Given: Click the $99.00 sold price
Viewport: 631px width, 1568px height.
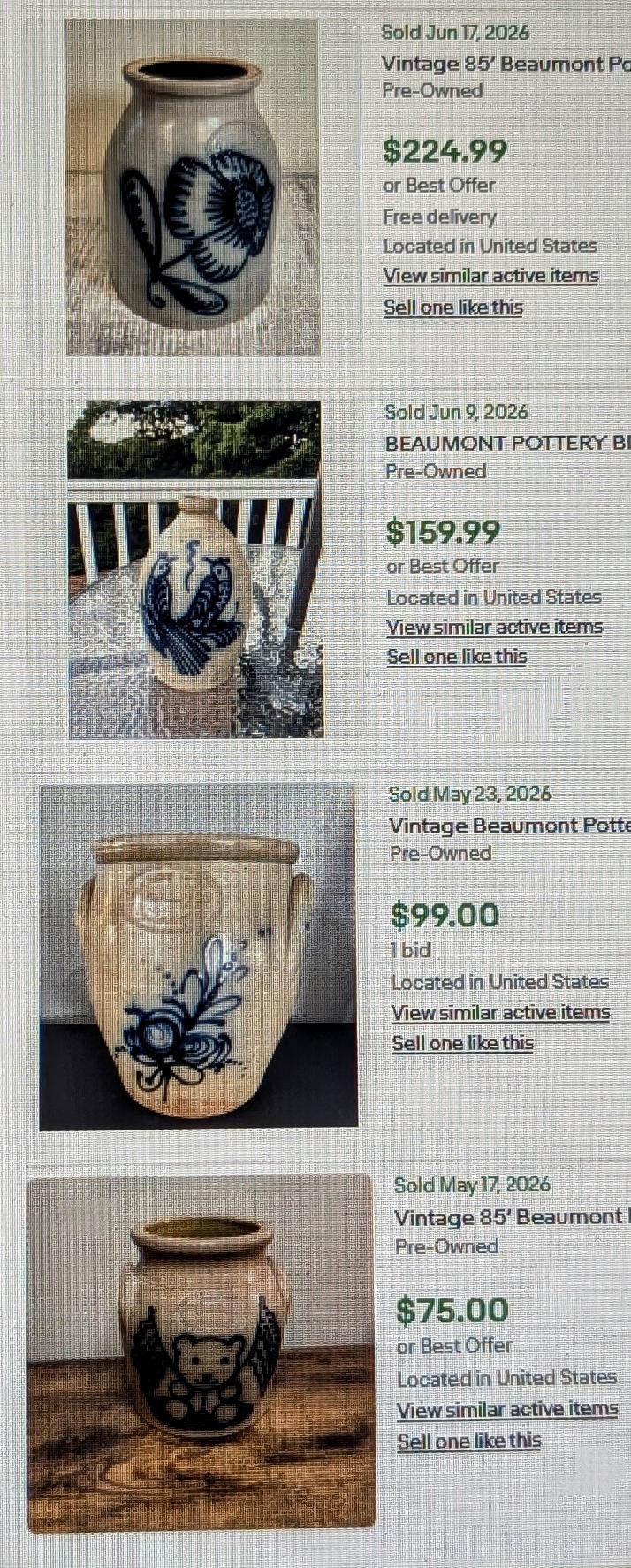Looking at the screenshot, I should coord(445,915).
